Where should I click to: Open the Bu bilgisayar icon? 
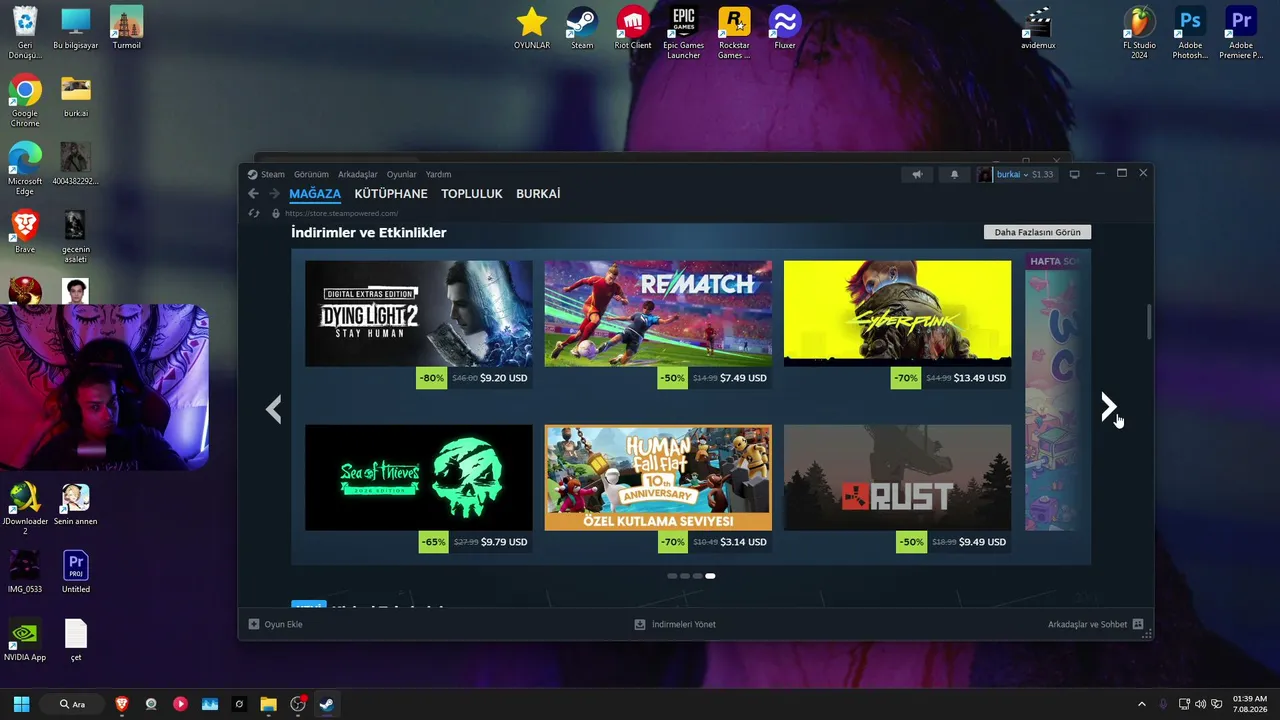tap(75, 28)
